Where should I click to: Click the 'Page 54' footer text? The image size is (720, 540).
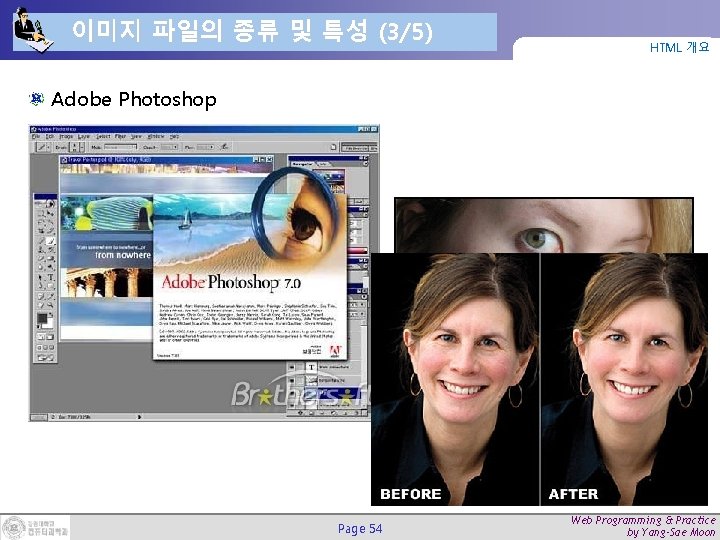tap(360, 529)
